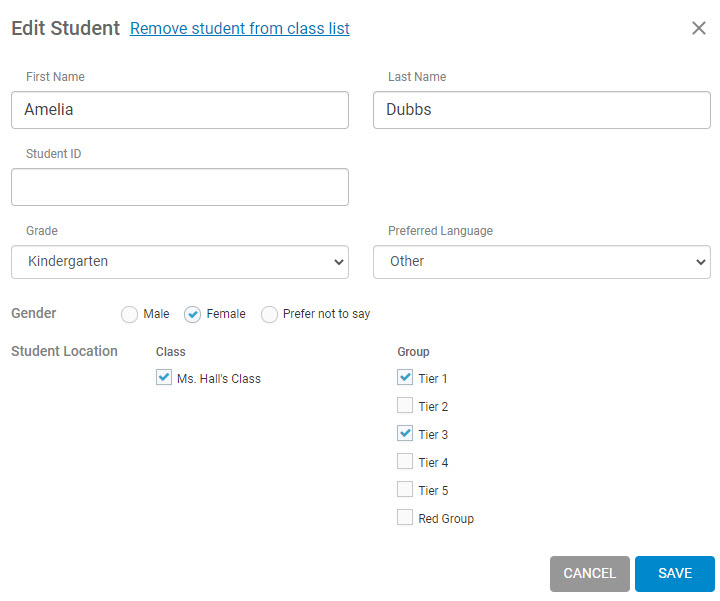Choose Prefer not to say radio option

click(269, 315)
